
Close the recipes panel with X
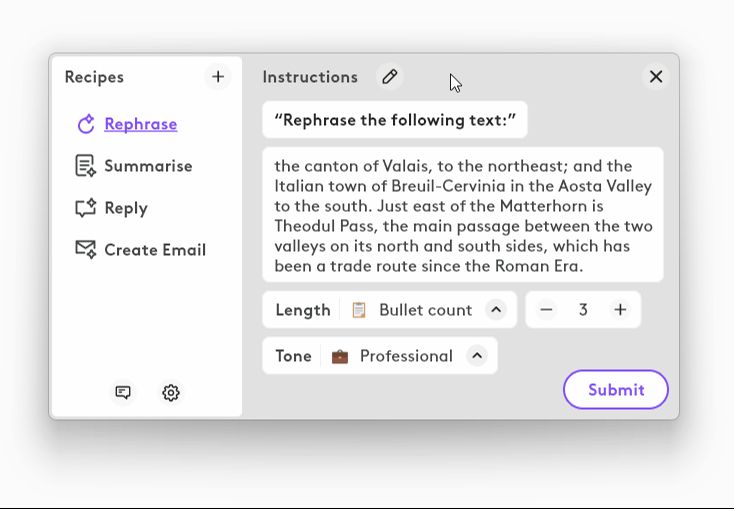click(656, 77)
